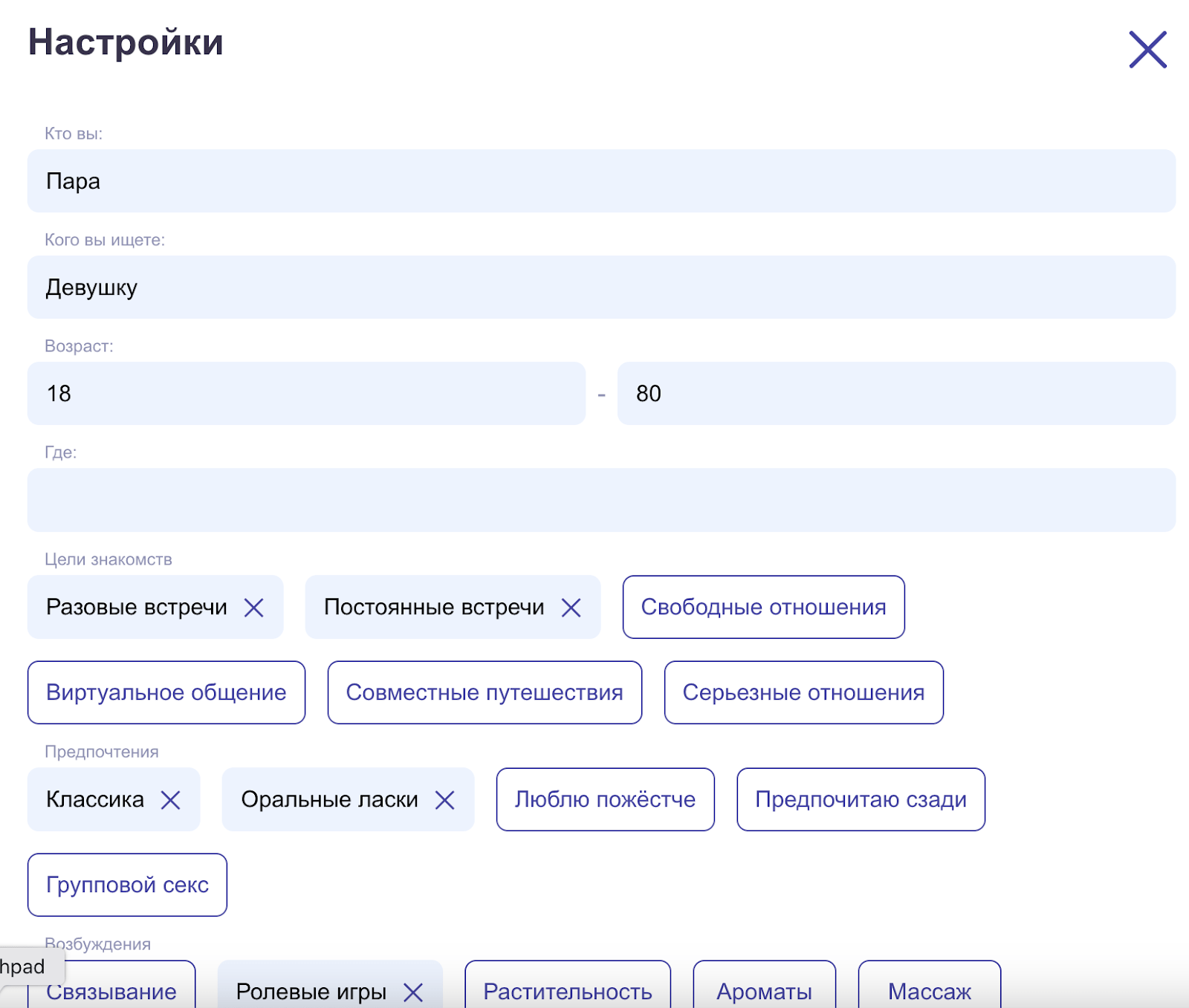Remove the "Классика" preference chip
Screen dimensions: 1189x1008
pyautogui.click(x=172, y=800)
